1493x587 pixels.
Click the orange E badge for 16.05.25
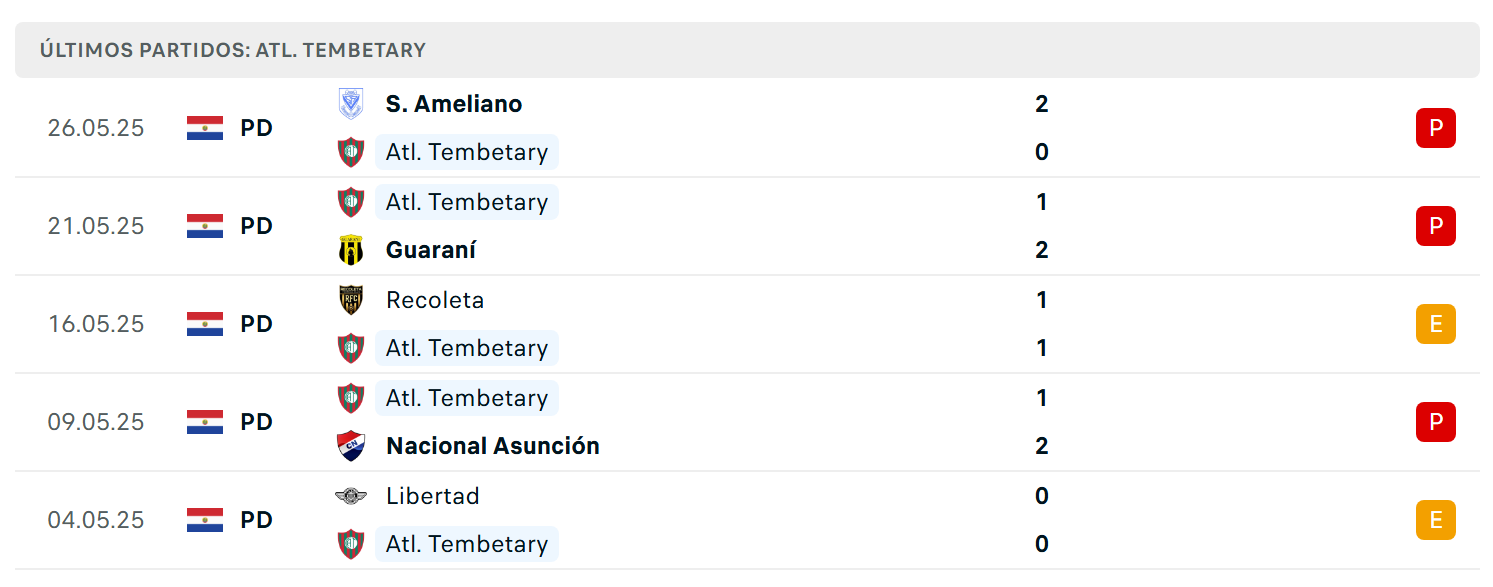pyautogui.click(x=1435, y=324)
